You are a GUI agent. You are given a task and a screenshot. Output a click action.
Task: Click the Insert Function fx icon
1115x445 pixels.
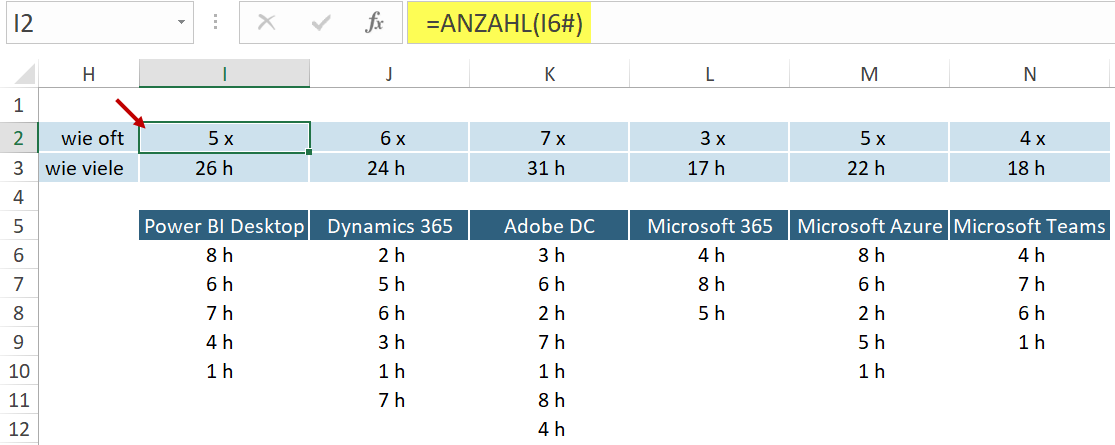375,23
